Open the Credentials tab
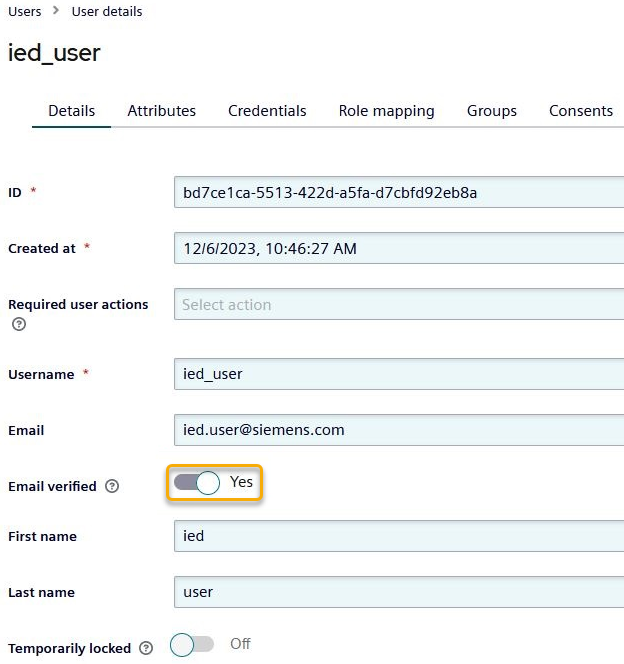Viewport: 624px width, 664px height. click(x=267, y=111)
